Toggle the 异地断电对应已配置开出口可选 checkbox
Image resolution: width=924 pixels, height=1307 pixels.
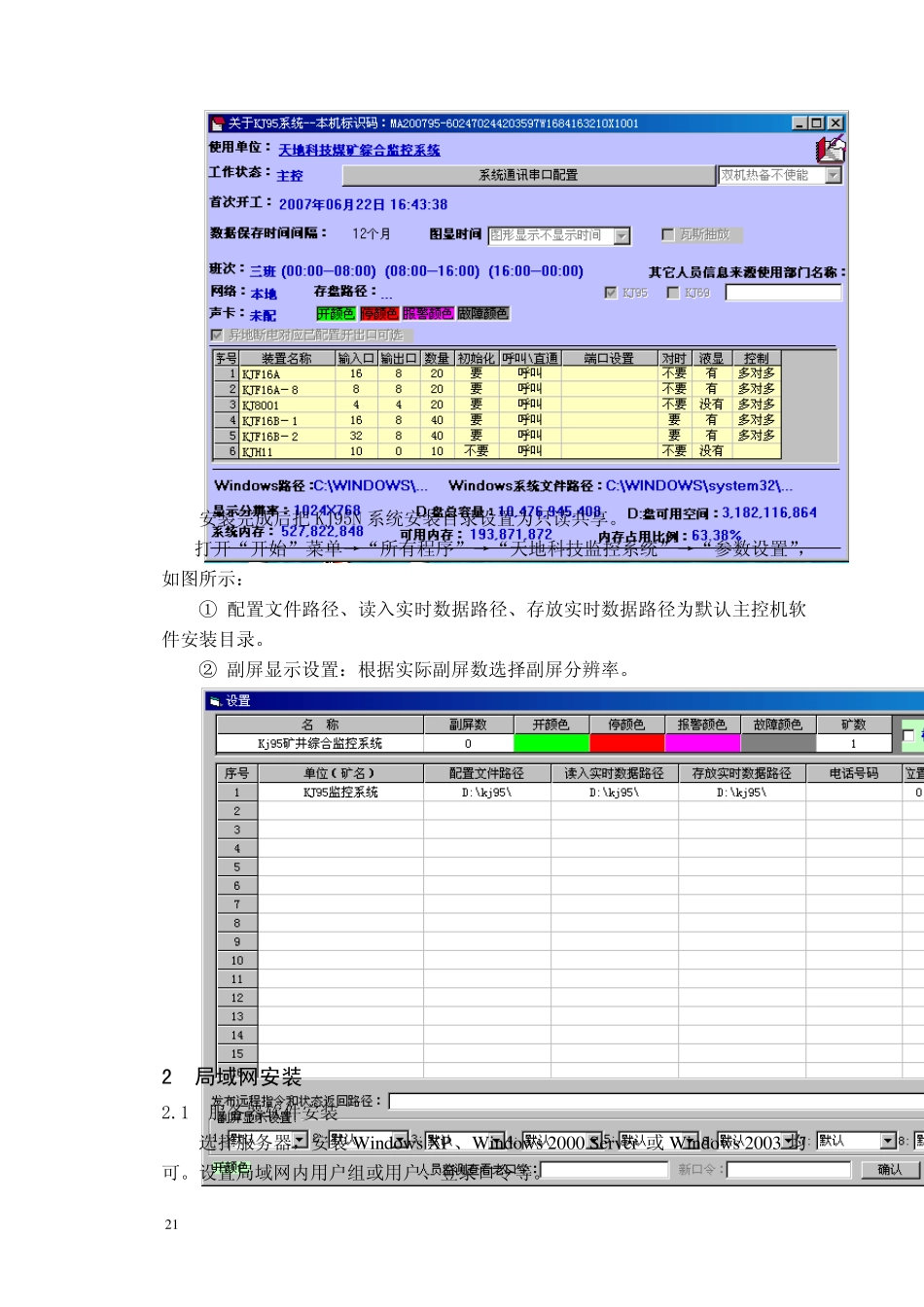point(216,335)
